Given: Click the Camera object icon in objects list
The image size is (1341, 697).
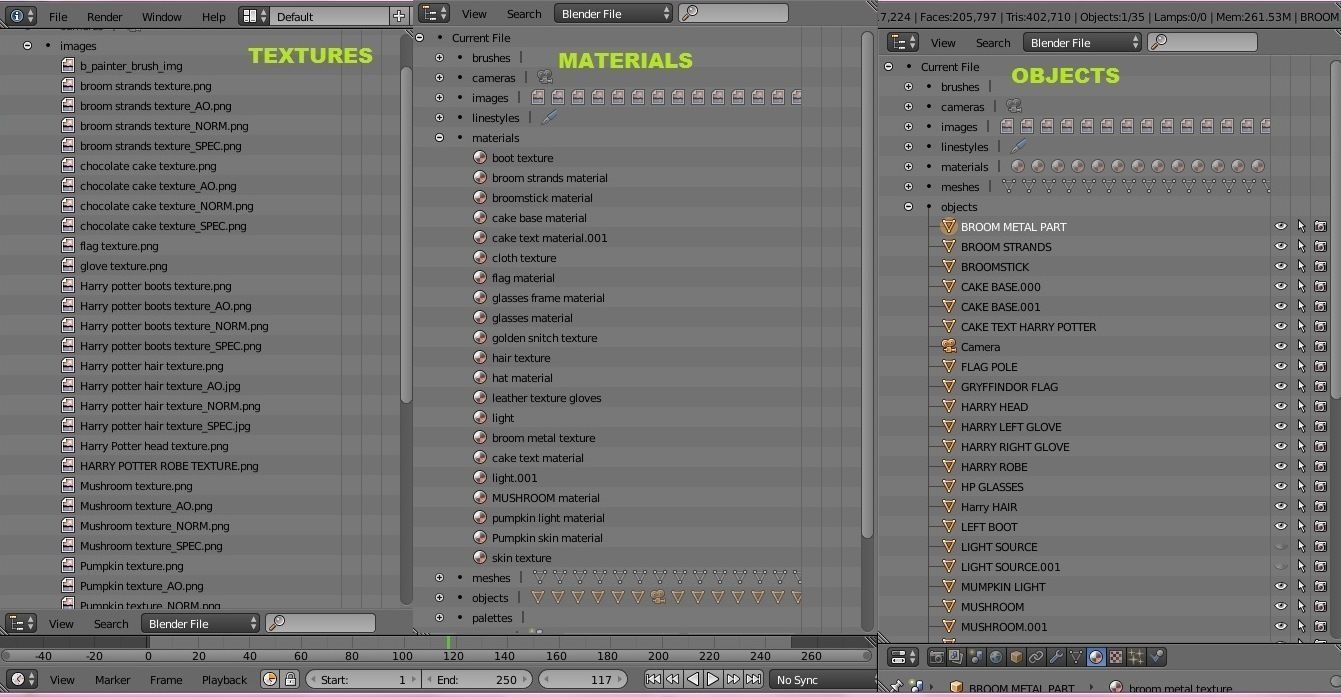Looking at the screenshot, I should (949, 347).
